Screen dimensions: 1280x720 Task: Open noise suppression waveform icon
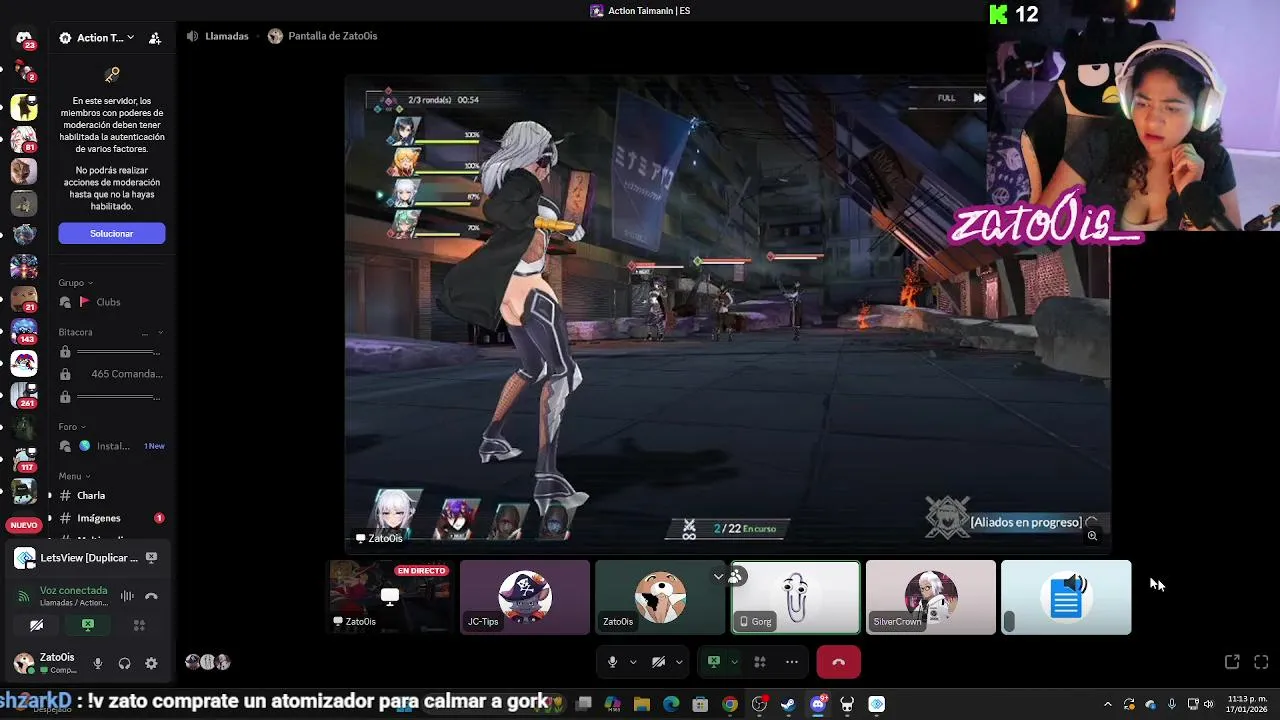(127, 596)
